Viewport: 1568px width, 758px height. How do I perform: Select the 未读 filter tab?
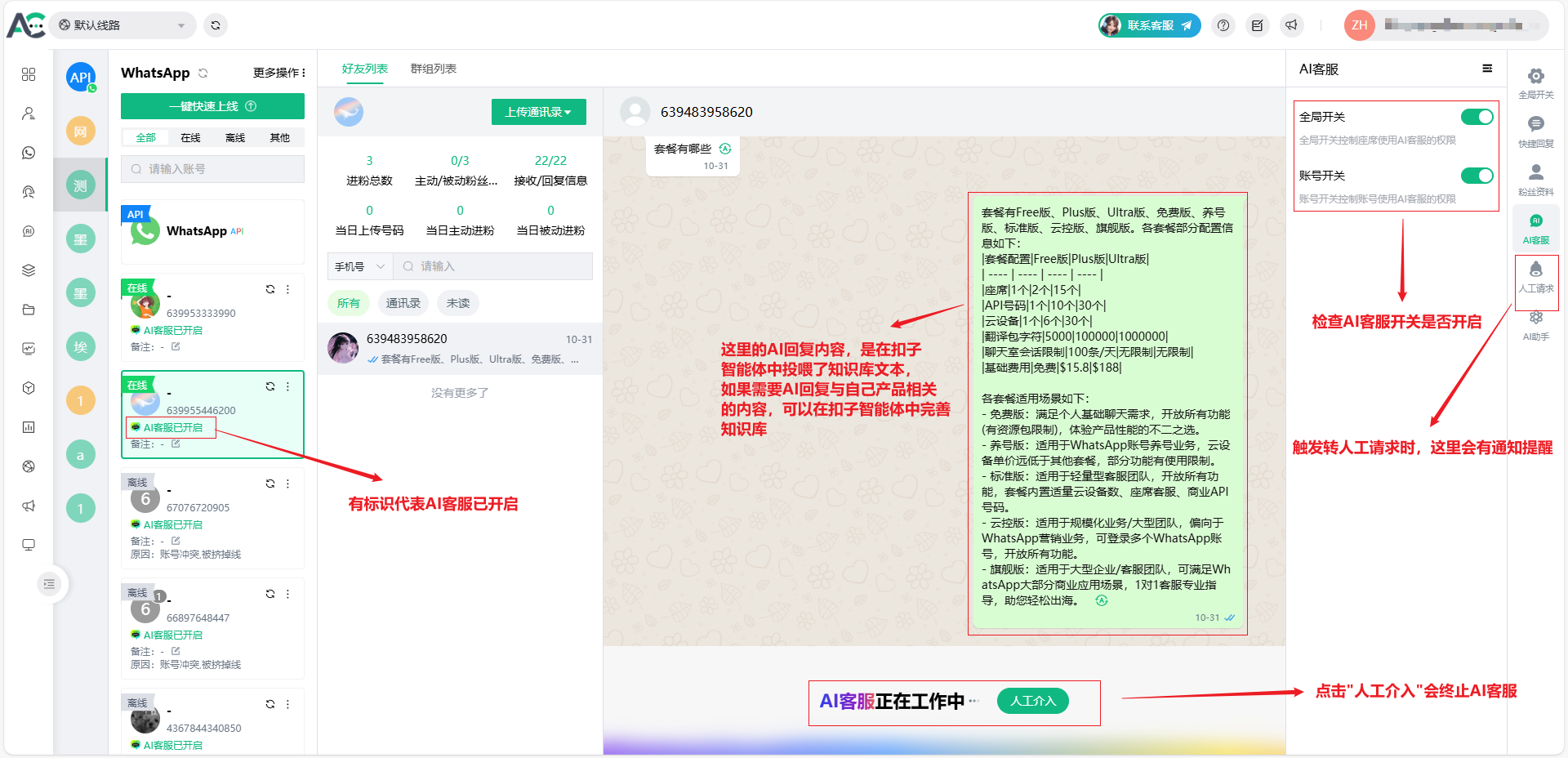(457, 303)
